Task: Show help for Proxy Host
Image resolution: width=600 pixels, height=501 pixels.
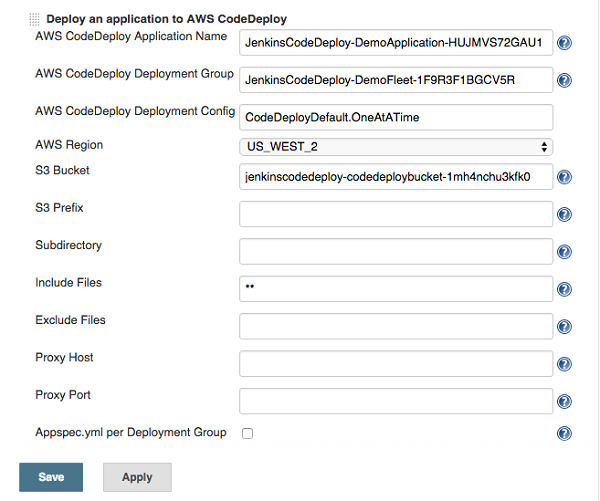Action: [x=564, y=364]
